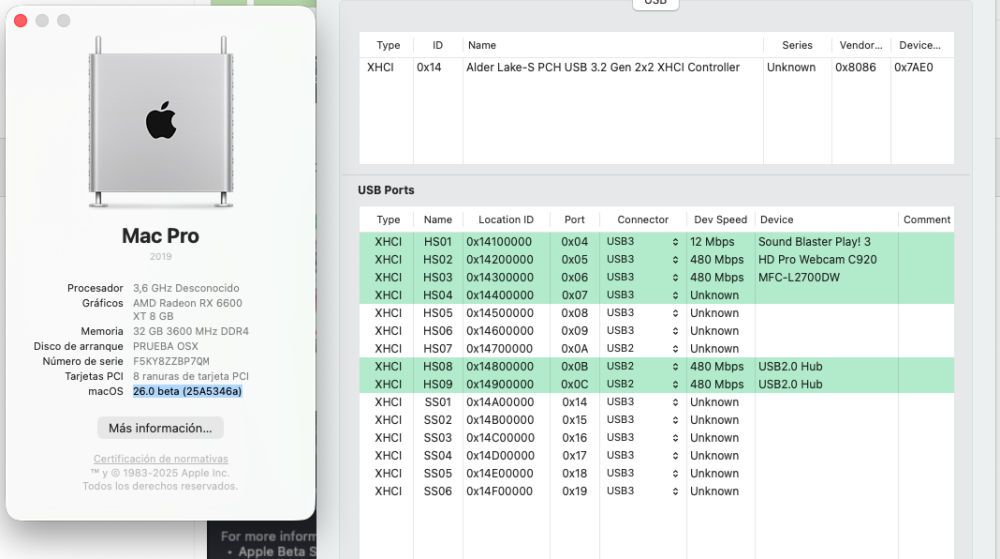Click the Dev Speed column header
Image resolution: width=1000 pixels, height=559 pixels.
click(x=720, y=219)
